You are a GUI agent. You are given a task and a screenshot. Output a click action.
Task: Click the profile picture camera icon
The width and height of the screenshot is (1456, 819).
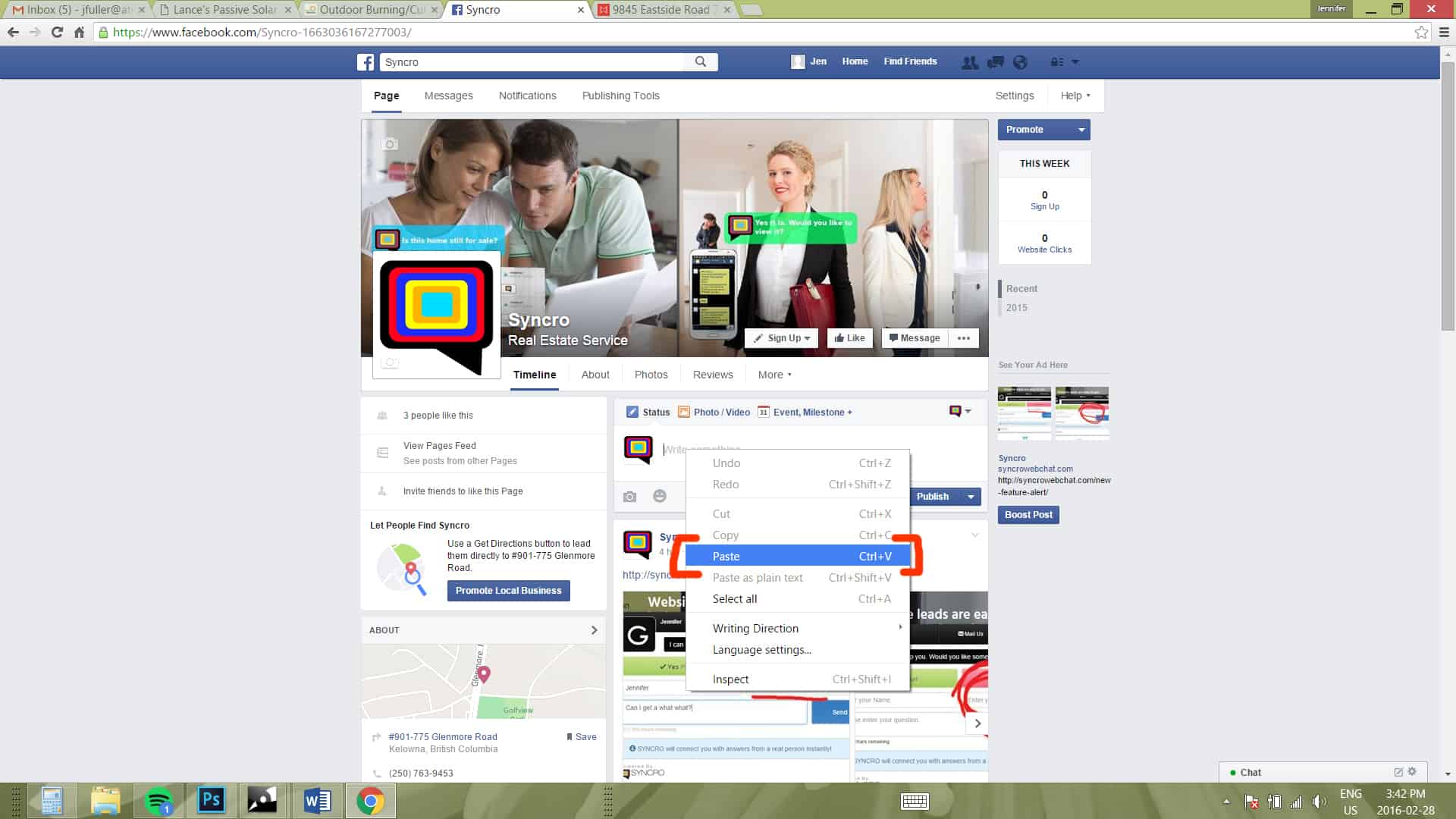tap(390, 362)
